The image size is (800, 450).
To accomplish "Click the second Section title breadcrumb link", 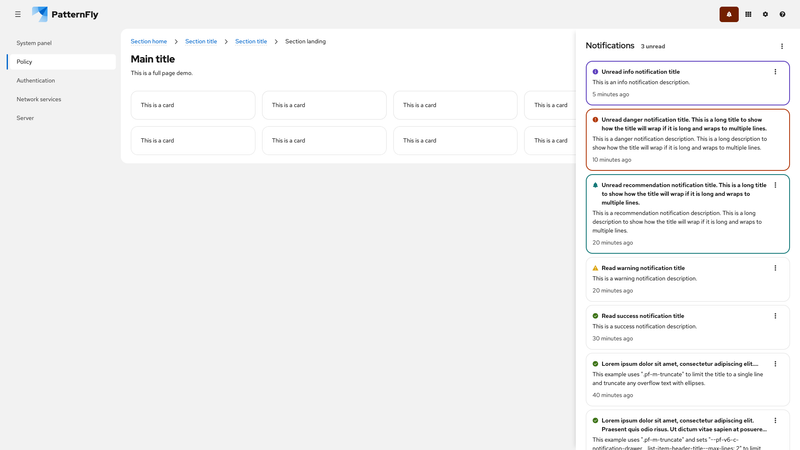I will 251,41.
